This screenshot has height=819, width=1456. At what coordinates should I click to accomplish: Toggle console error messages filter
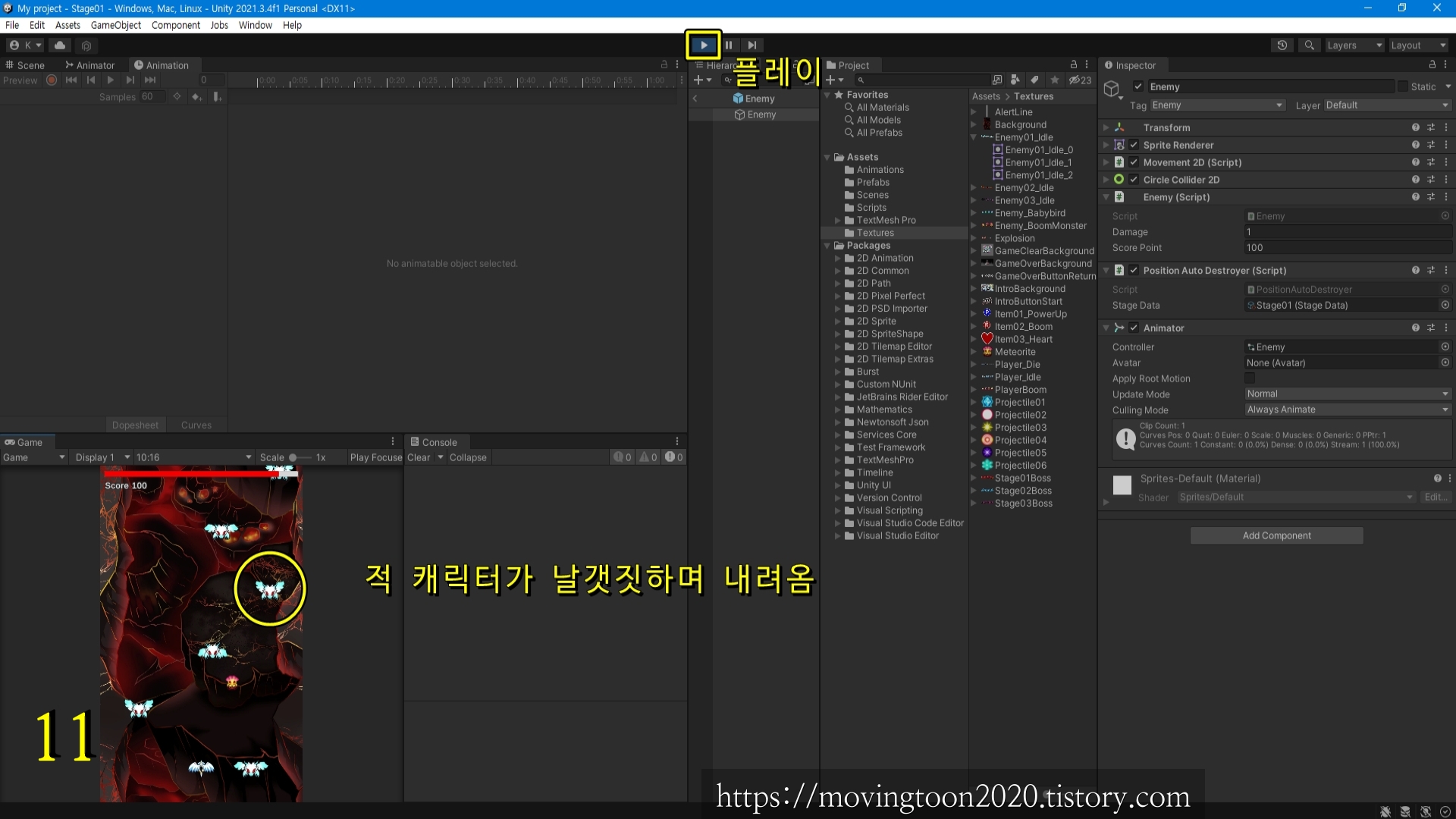(x=674, y=457)
